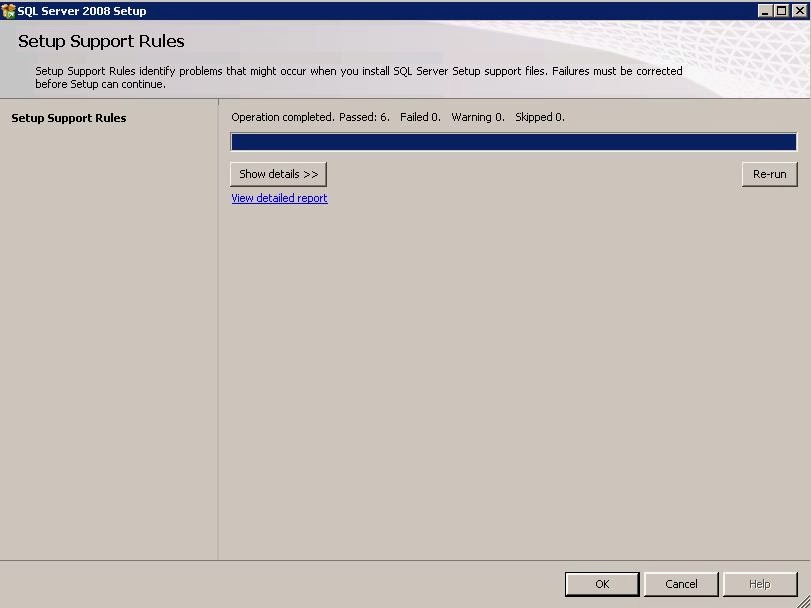Click the left navigation pane background
This screenshot has height=608, width=811.
click(110, 350)
